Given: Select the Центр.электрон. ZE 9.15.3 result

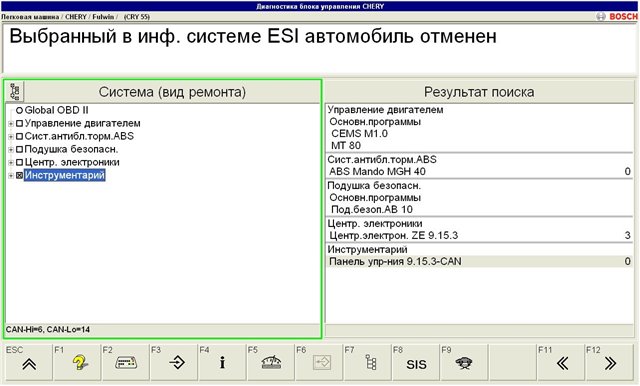Looking at the screenshot, I should click(480, 235).
